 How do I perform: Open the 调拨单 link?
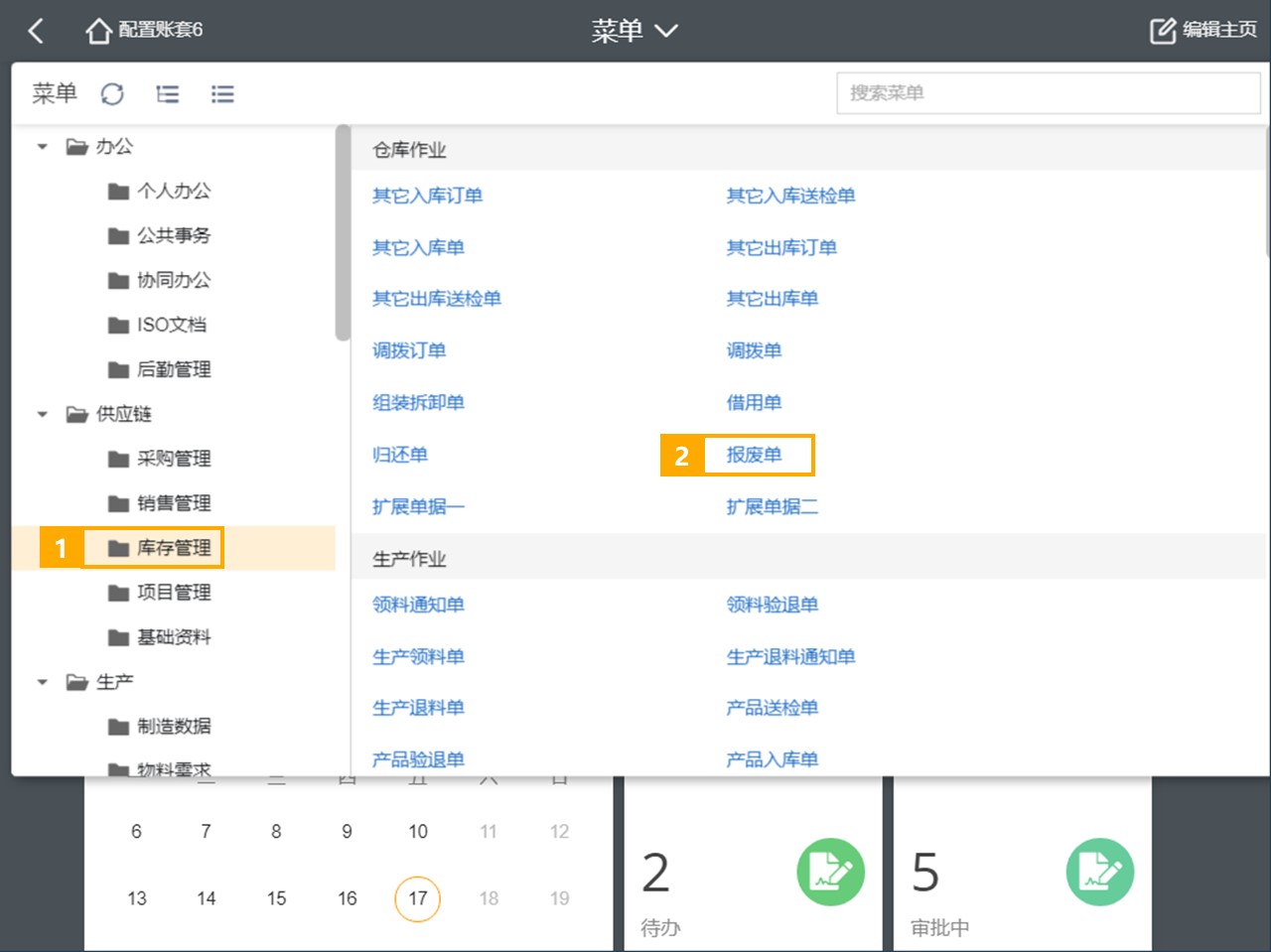(754, 351)
